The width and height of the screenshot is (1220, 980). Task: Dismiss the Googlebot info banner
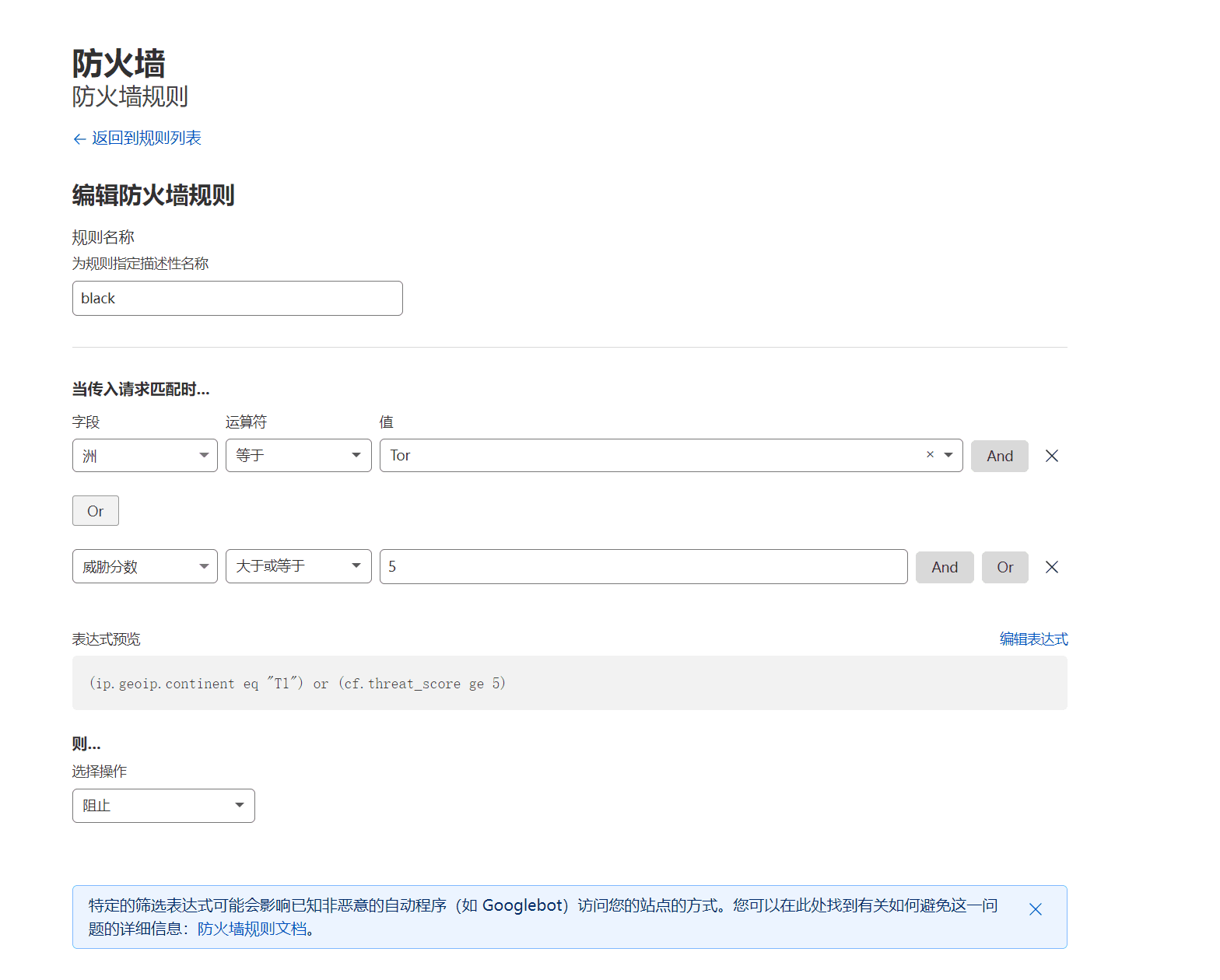[x=1035, y=909]
